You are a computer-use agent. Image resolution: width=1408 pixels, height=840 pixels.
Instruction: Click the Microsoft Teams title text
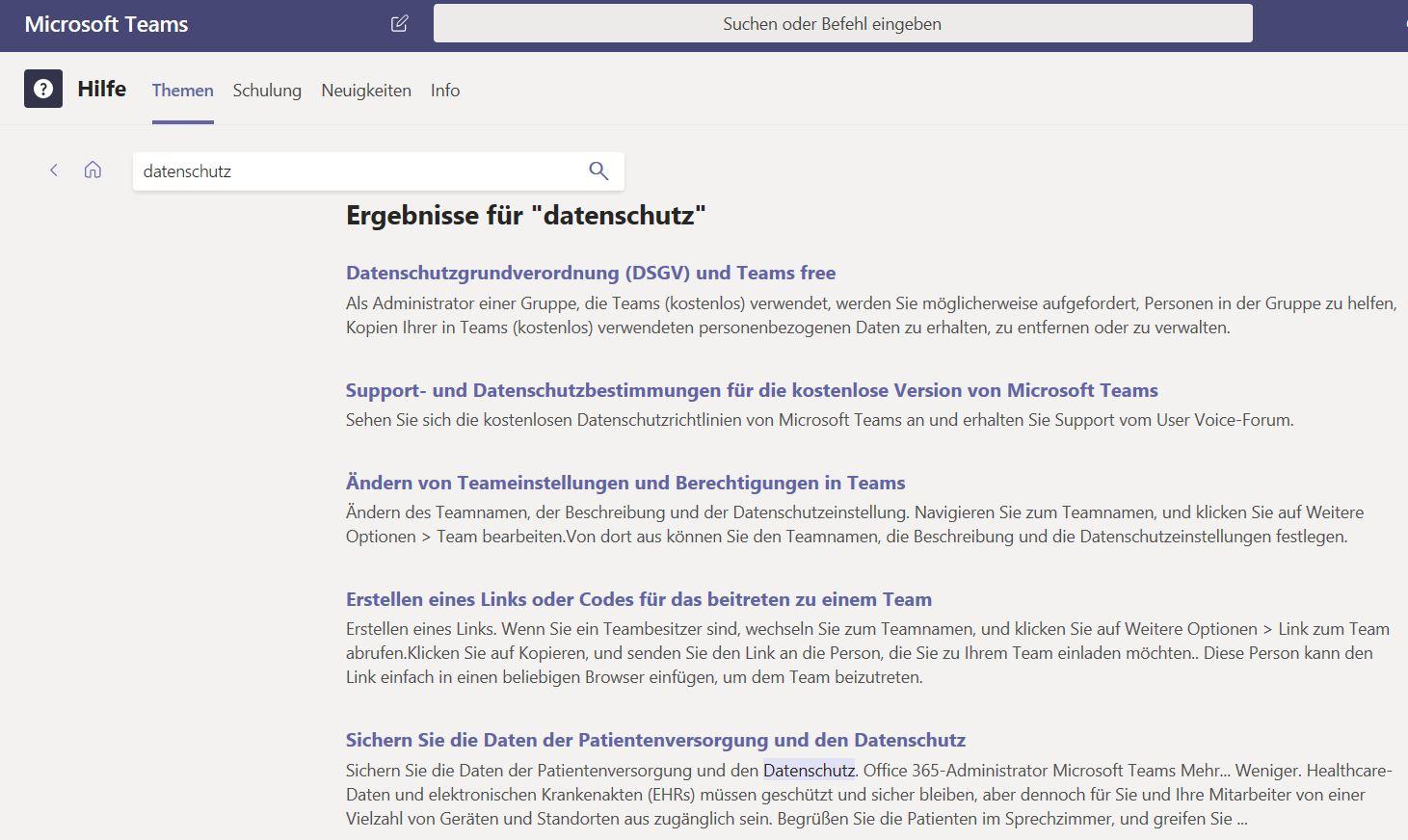(x=106, y=24)
